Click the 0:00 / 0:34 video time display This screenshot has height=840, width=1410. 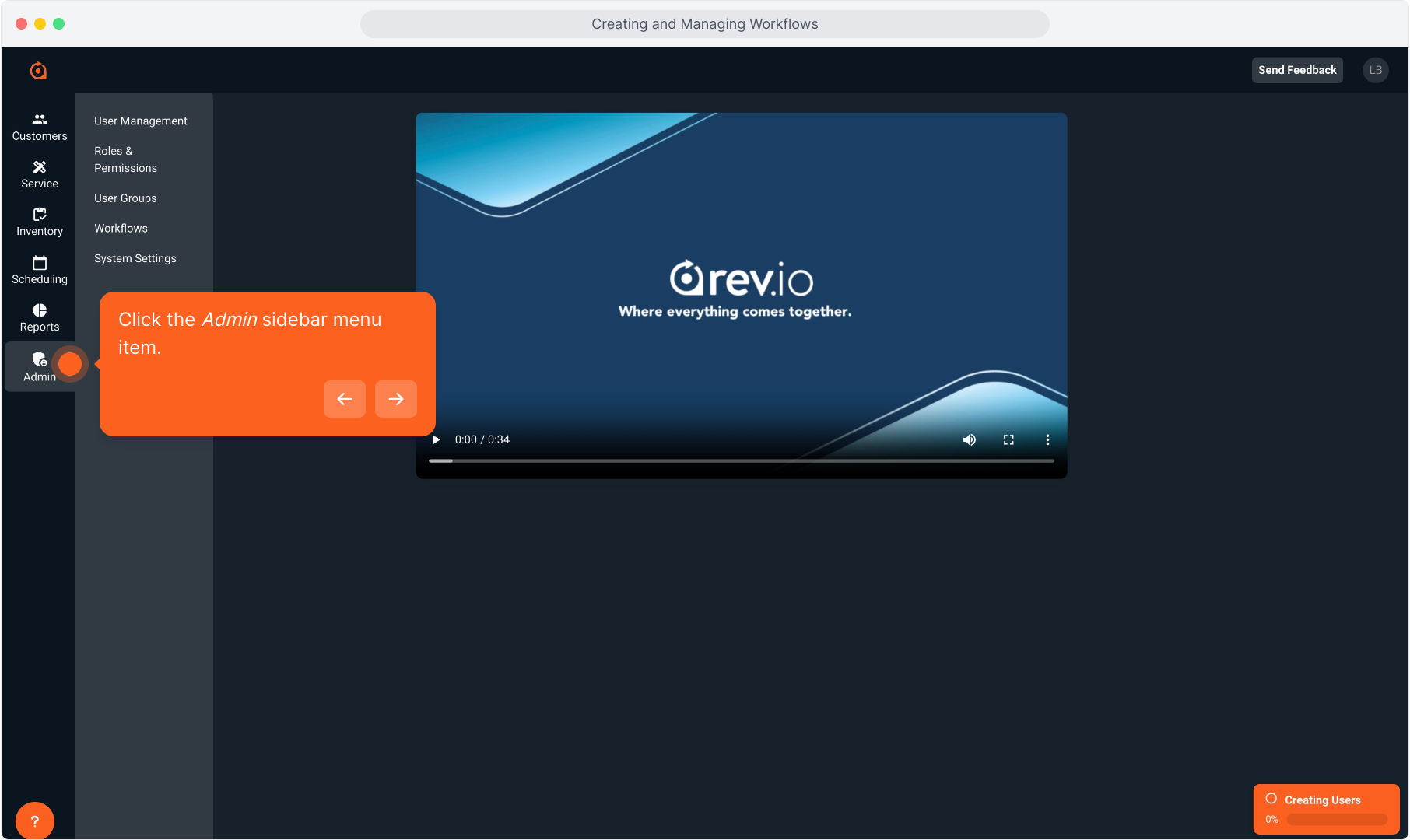[482, 439]
